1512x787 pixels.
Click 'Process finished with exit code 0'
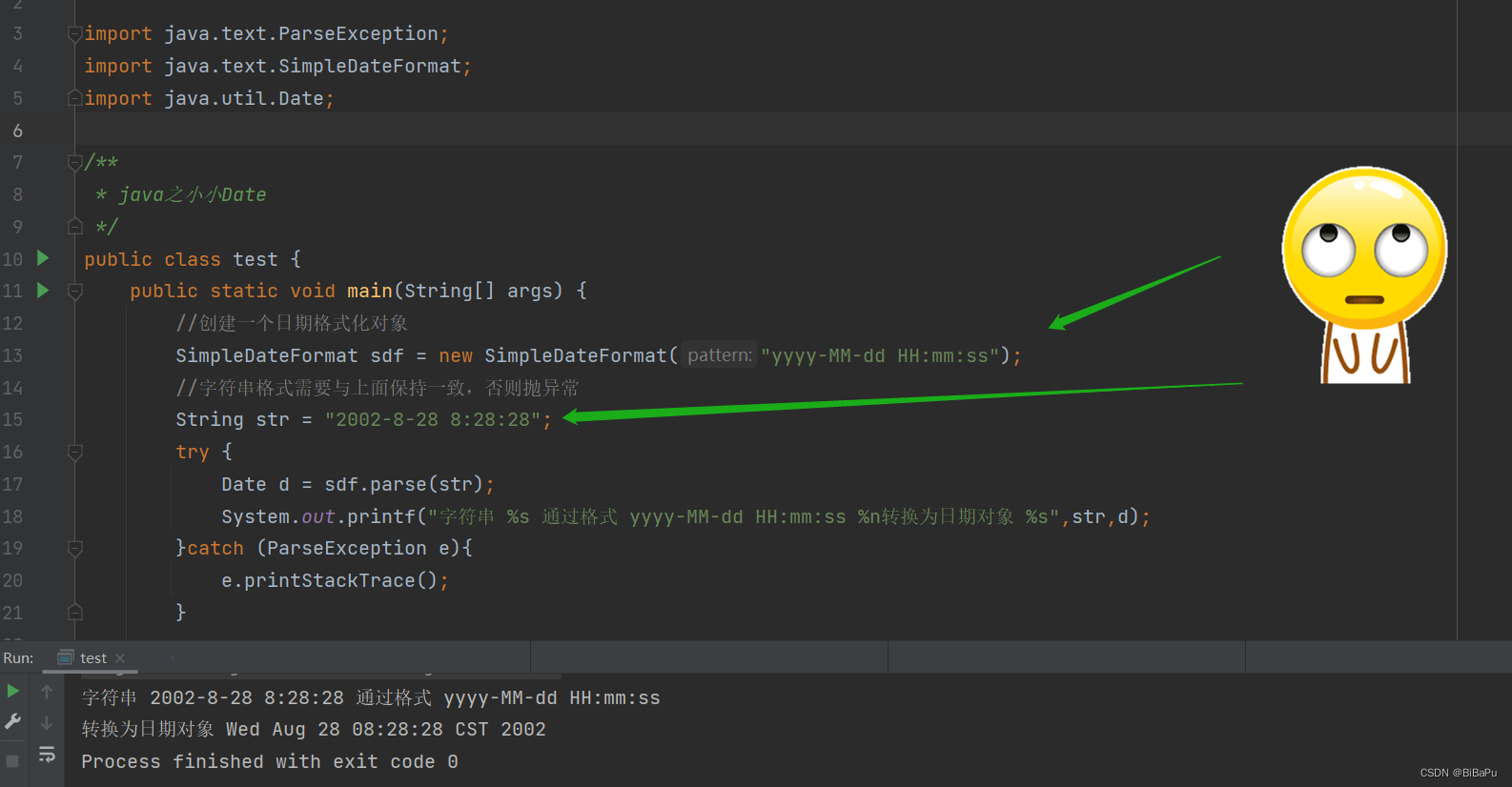(x=270, y=761)
